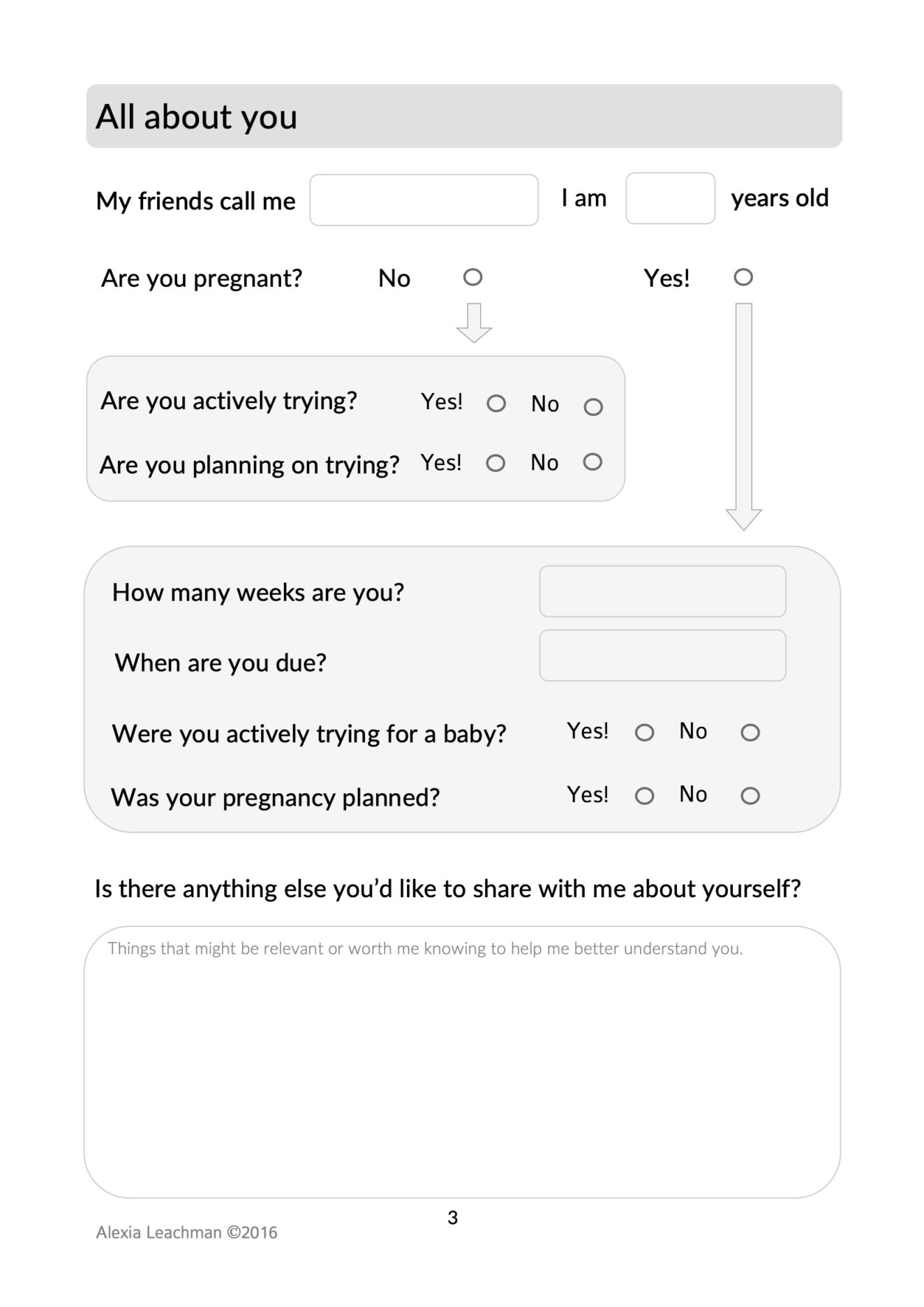Image resolution: width=924 pixels, height=1307 pixels.
Task: Pick "No" for actively trying for a baby
Action: (x=750, y=732)
